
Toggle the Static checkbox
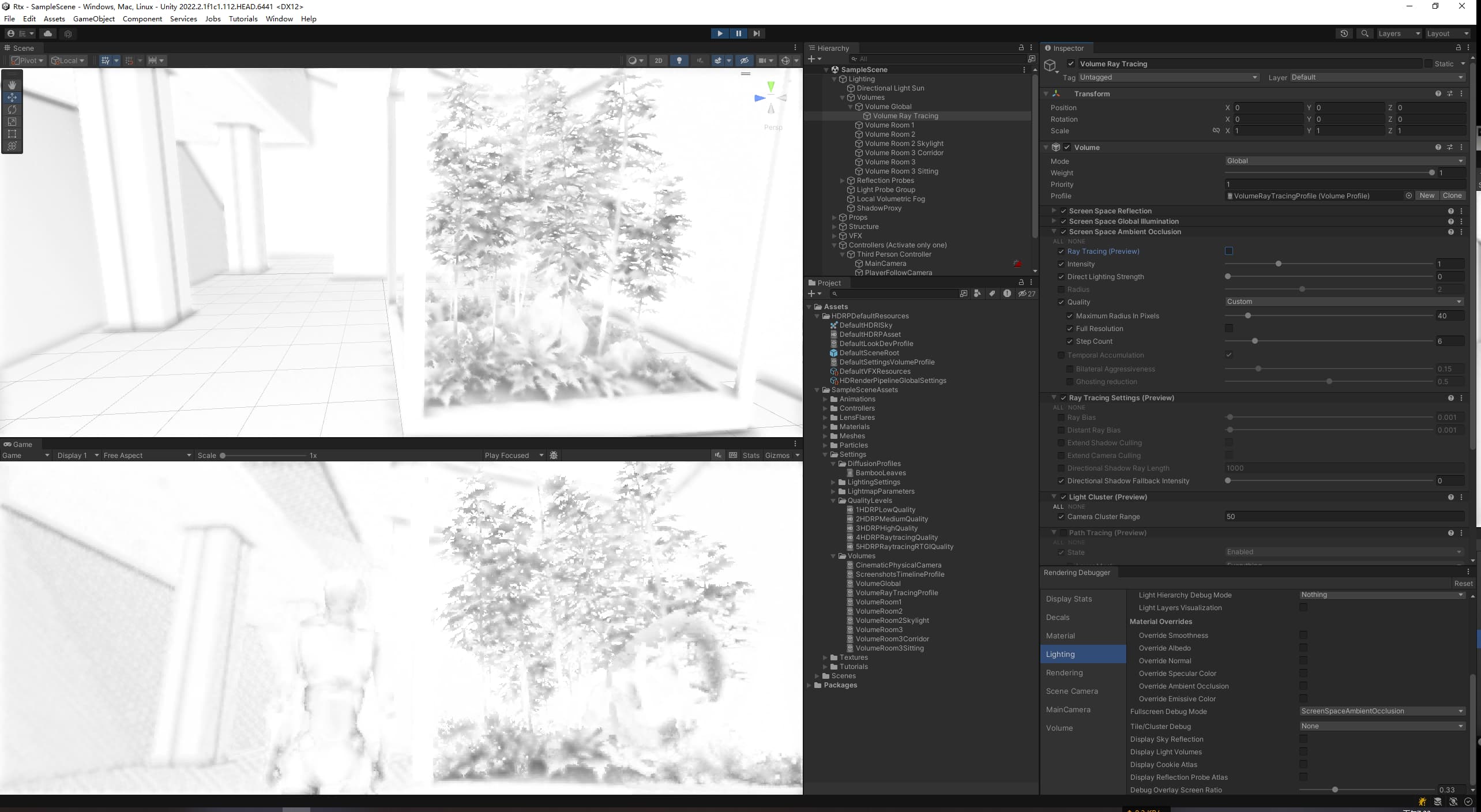tap(1428, 63)
